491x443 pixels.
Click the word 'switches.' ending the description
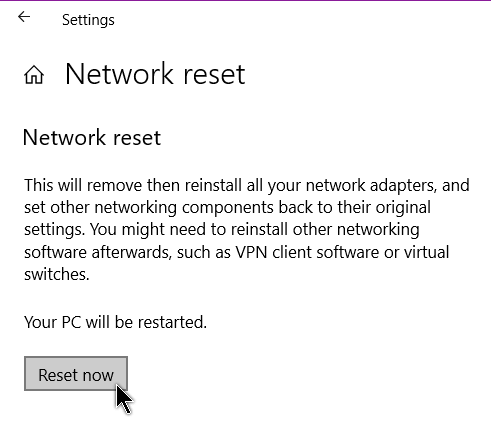[57, 274]
